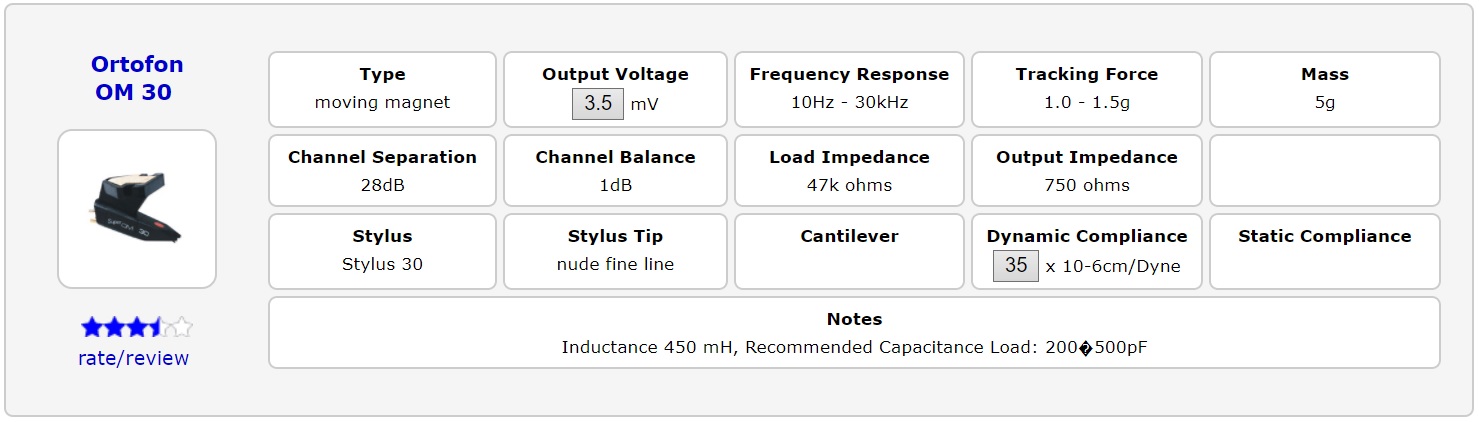Click the Type cell showing moving magnet
Image resolution: width=1479 pixels, height=422 pixels.
382,89
